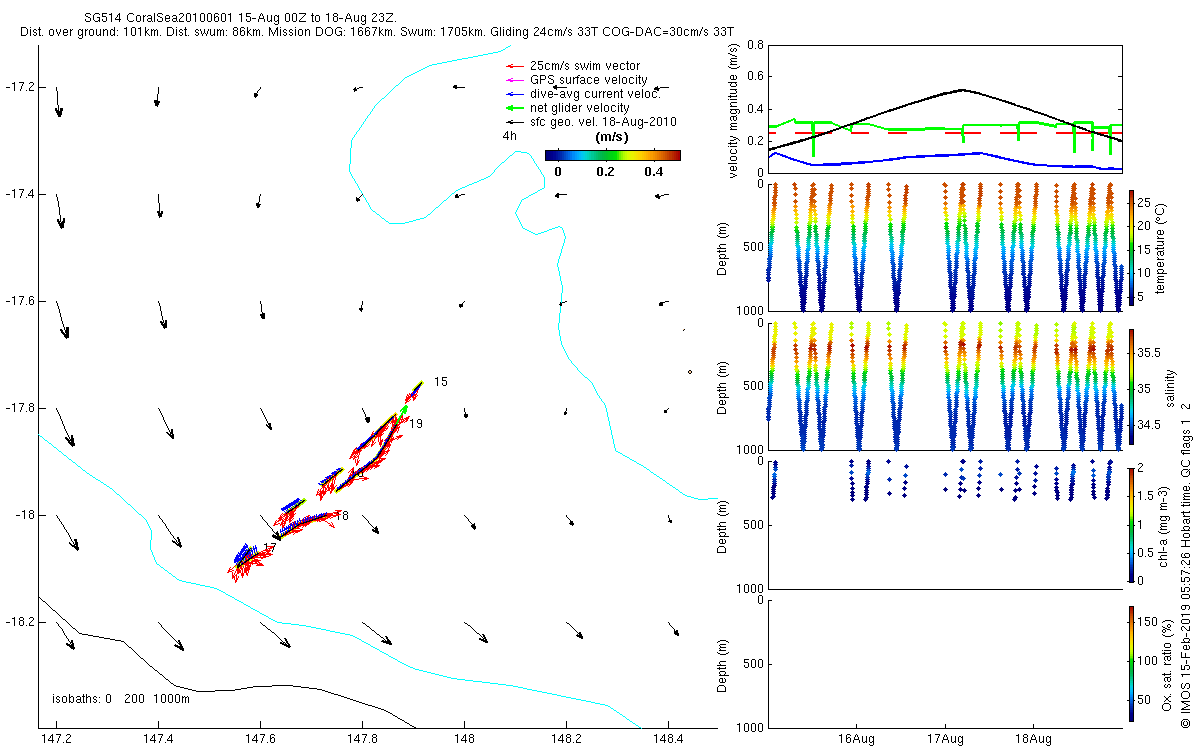
Task: Click the Ox. sat. ratio colorbar
Action: 1131,662
